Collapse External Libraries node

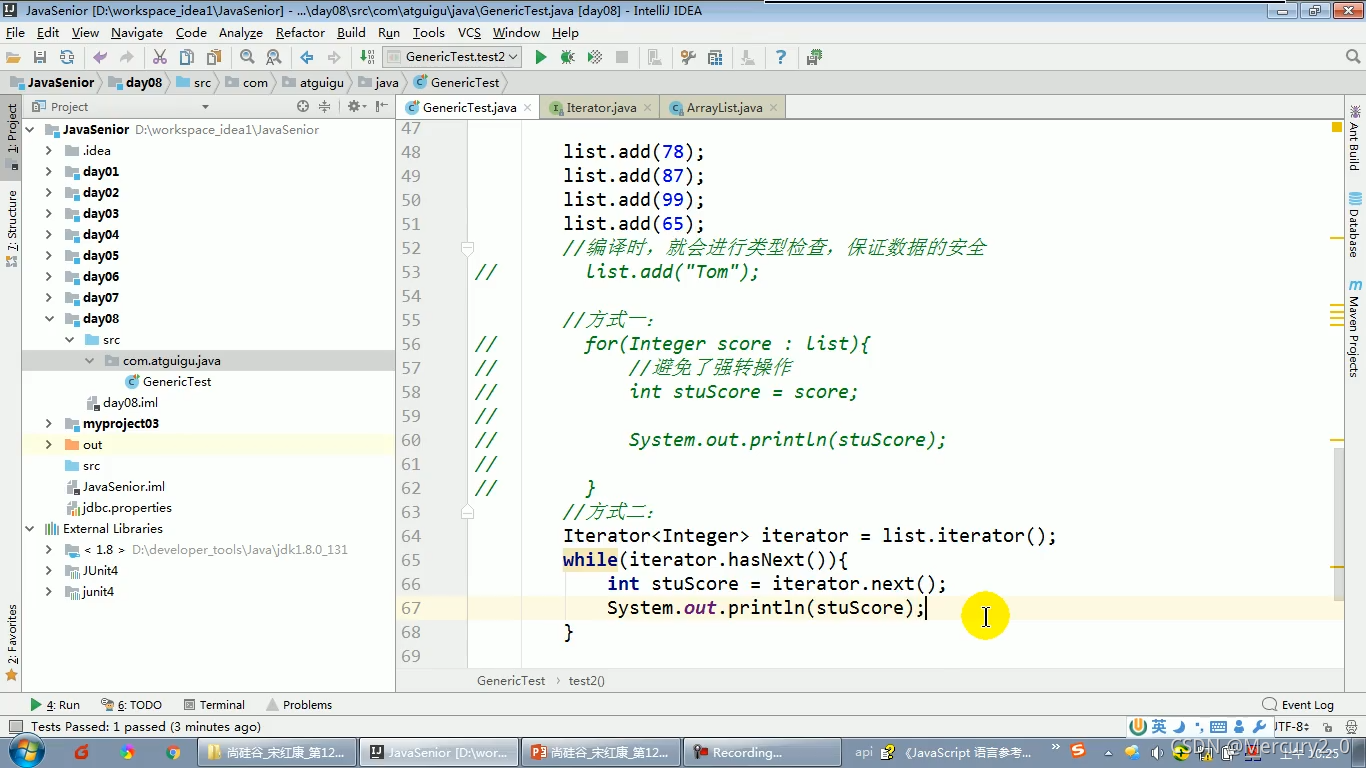(x=29, y=528)
